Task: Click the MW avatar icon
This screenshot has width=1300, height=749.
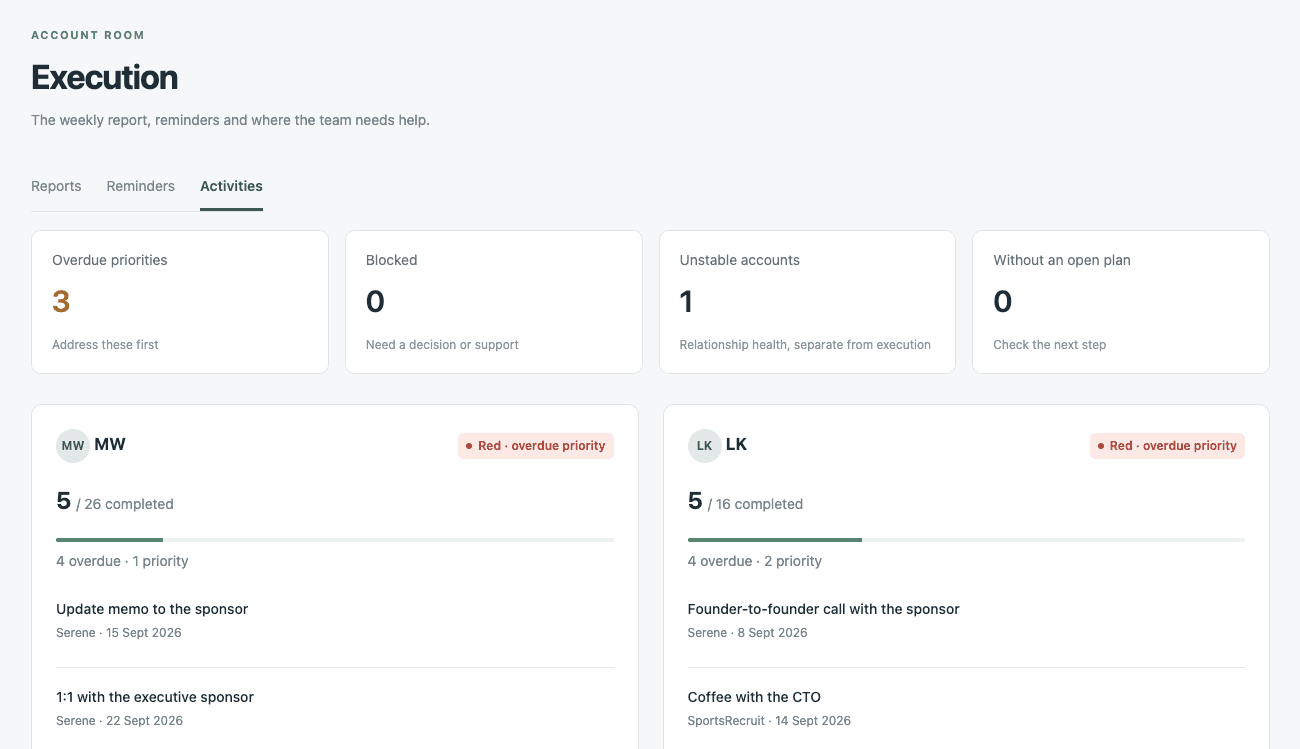Action: point(73,445)
